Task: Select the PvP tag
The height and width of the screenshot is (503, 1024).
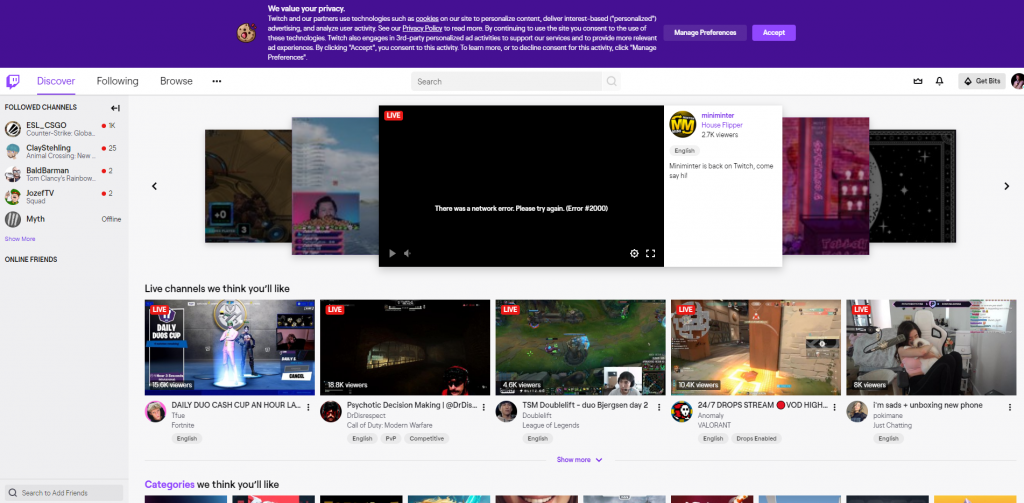Action: 391,439
